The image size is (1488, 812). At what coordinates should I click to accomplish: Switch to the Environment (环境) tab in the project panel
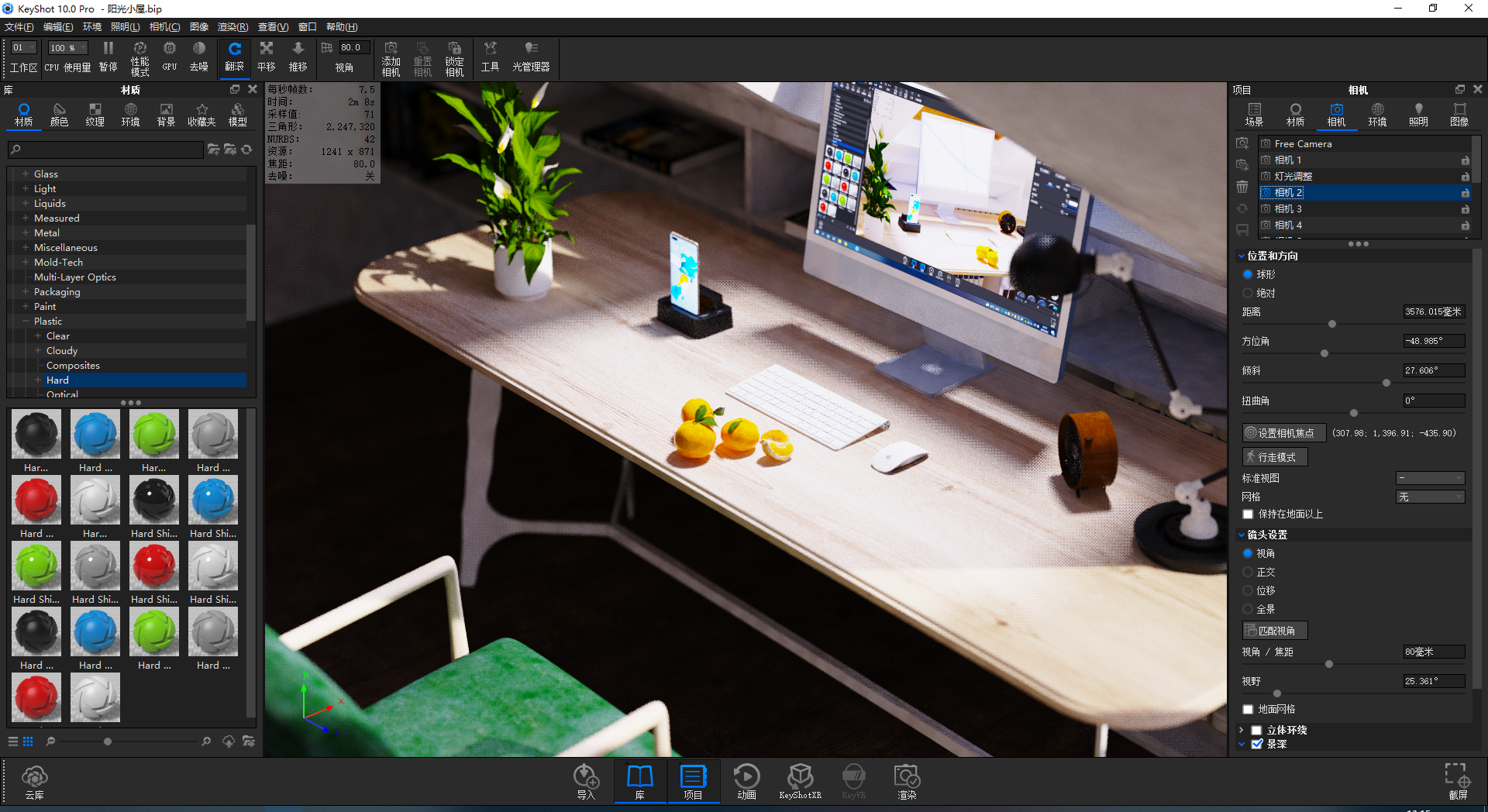(x=1377, y=115)
